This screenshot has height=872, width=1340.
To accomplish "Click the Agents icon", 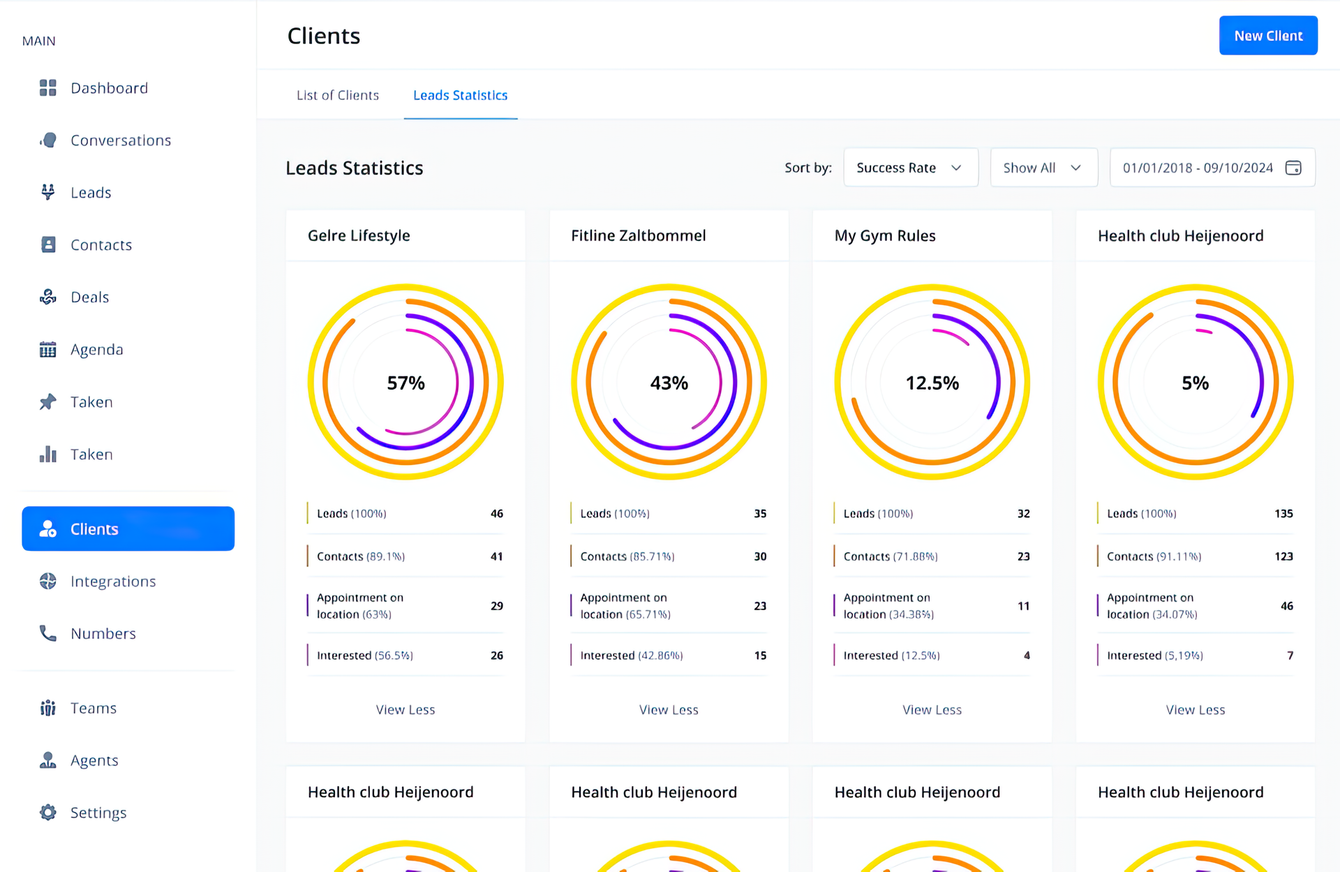I will pos(47,760).
